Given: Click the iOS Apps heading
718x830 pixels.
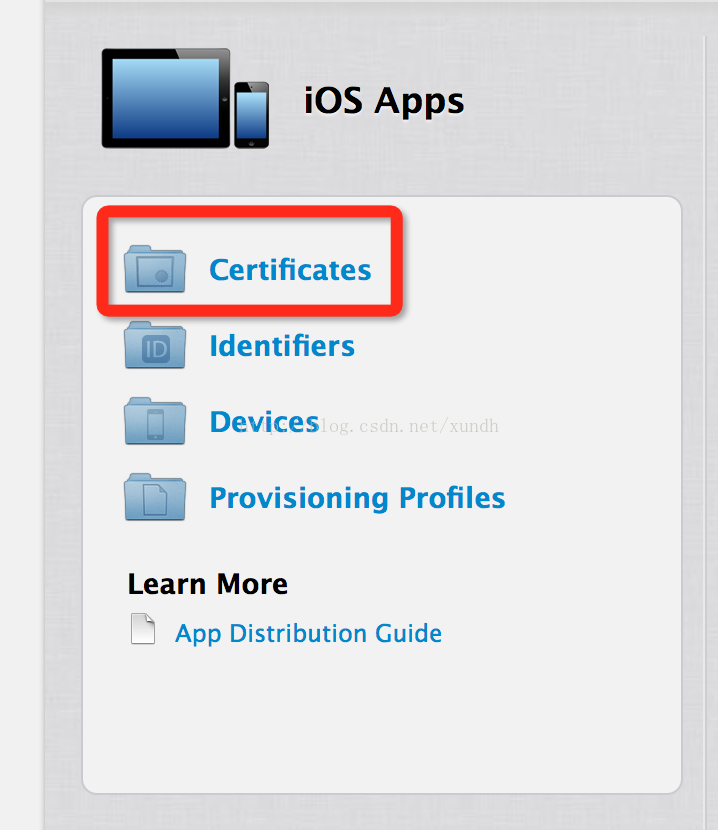Looking at the screenshot, I should coord(384,101).
